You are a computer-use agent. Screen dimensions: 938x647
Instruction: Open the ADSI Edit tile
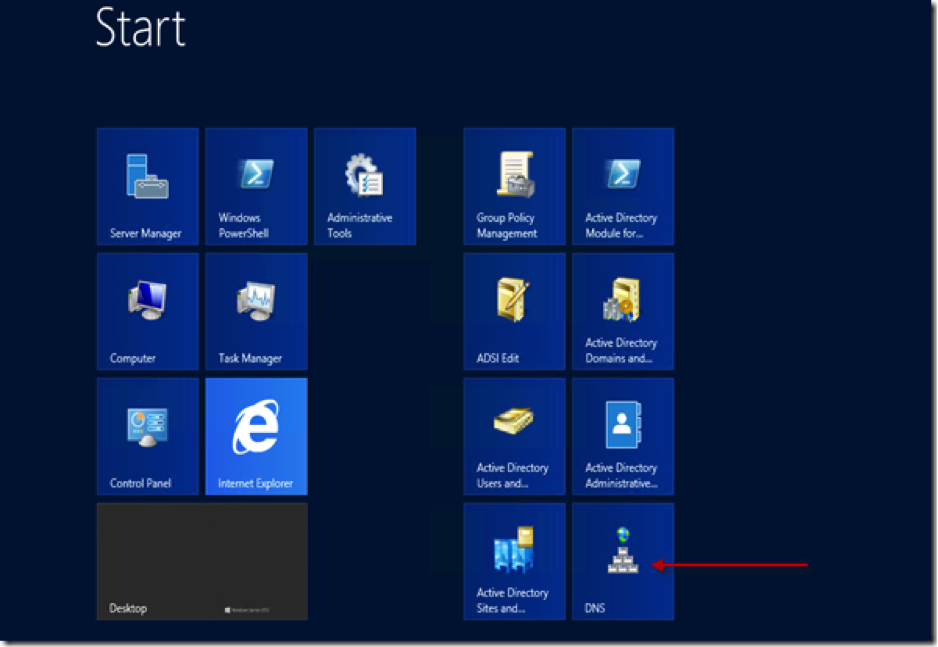click(x=514, y=312)
